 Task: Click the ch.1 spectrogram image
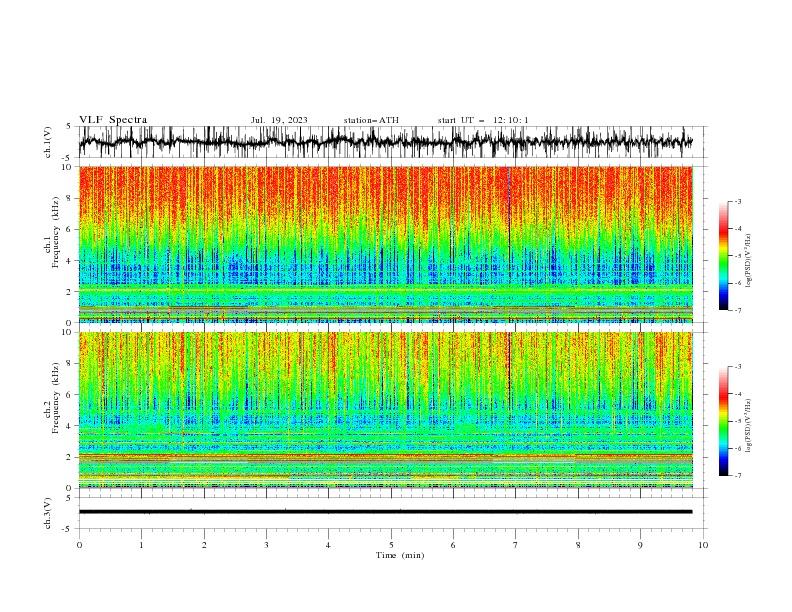click(x=386, y=244)
